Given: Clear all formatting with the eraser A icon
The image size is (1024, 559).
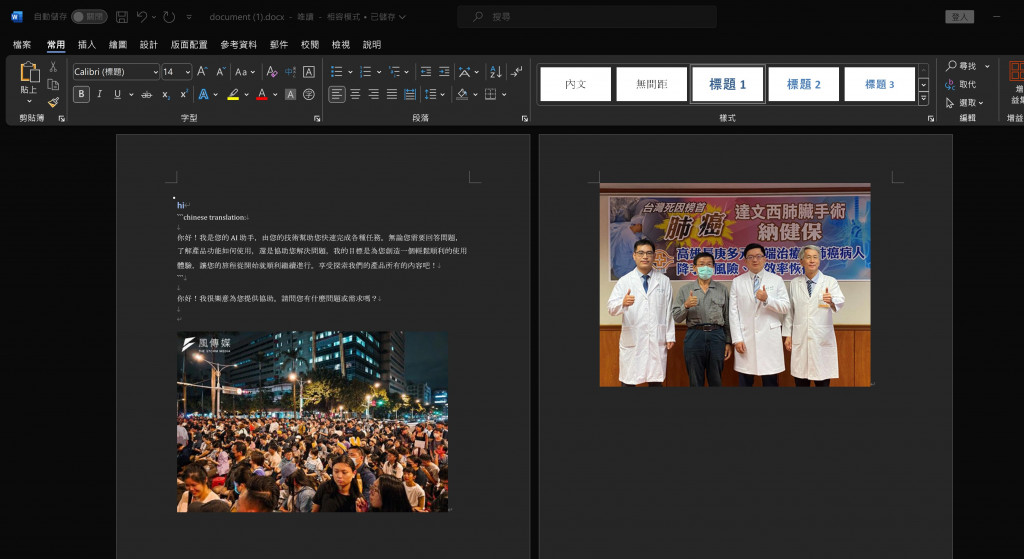Looking at the screenshot, I should click(272, 72).
